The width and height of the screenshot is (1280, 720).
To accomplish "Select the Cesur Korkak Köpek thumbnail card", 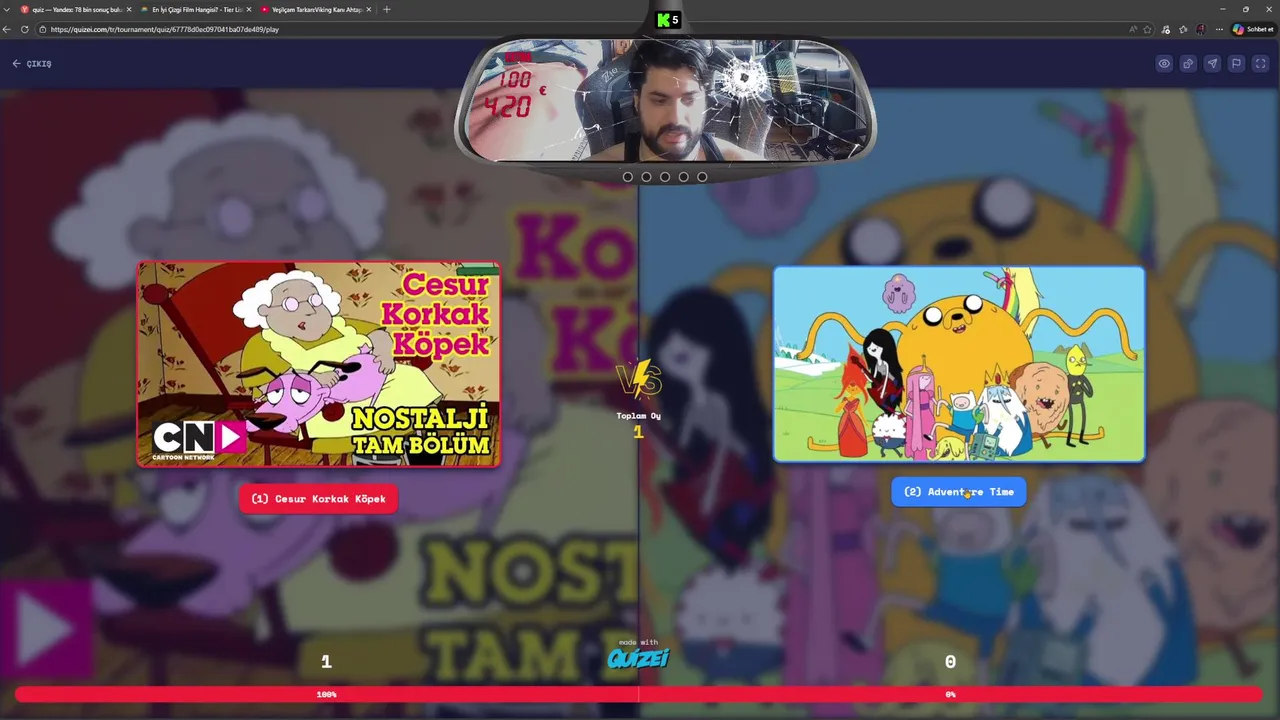I will (318, 364).
